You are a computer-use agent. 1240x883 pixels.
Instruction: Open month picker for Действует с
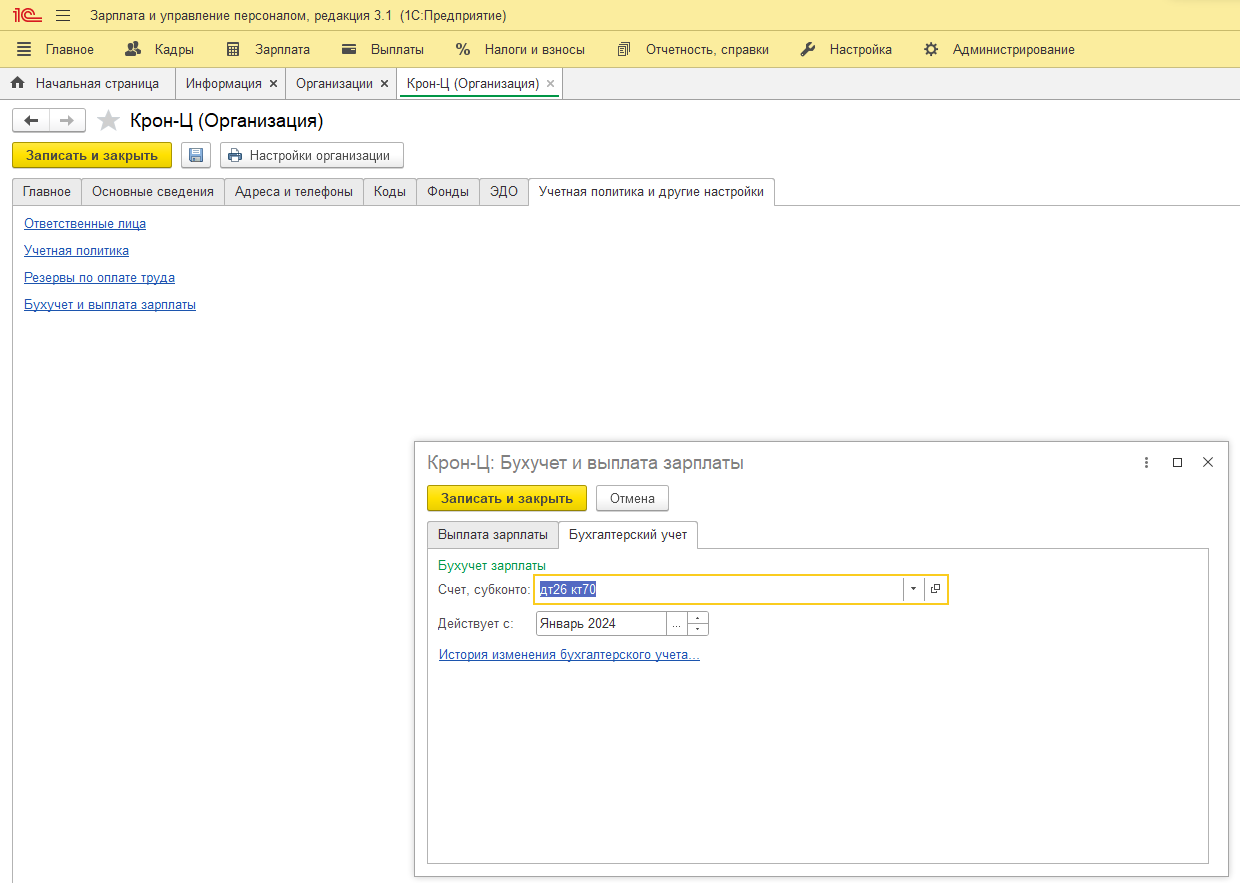click(x=677, y=623)
